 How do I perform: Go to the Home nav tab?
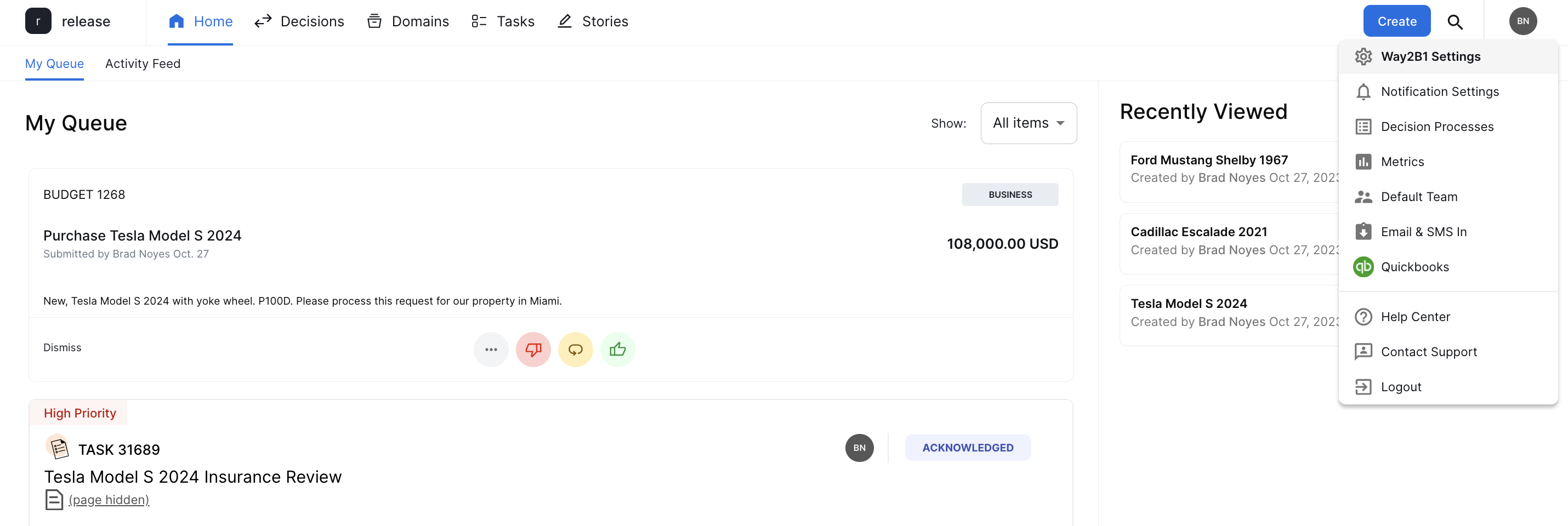click(x=200, y=22)
